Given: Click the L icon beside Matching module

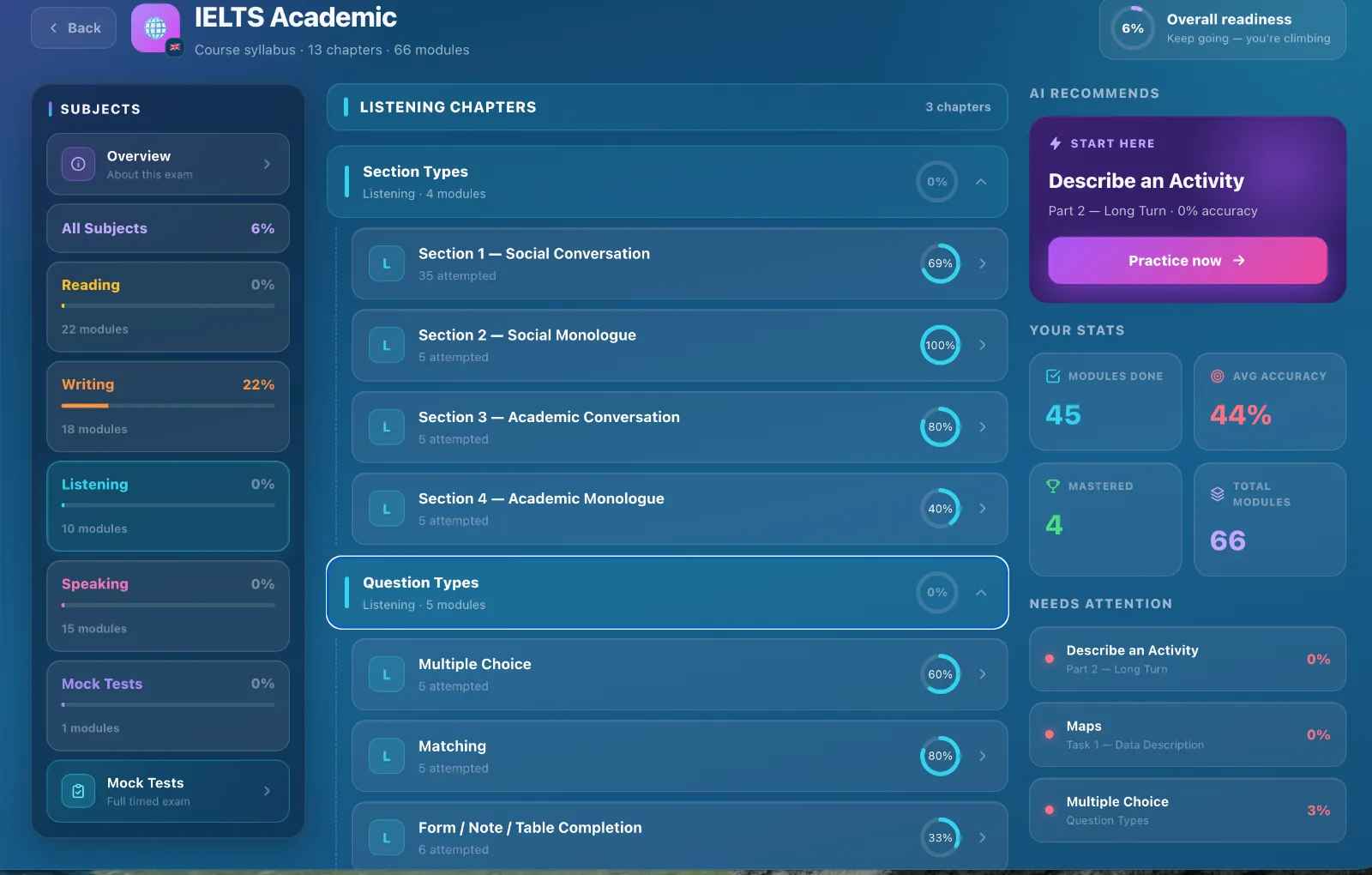Looking at the screenshot, I should [x=387, y=756].
